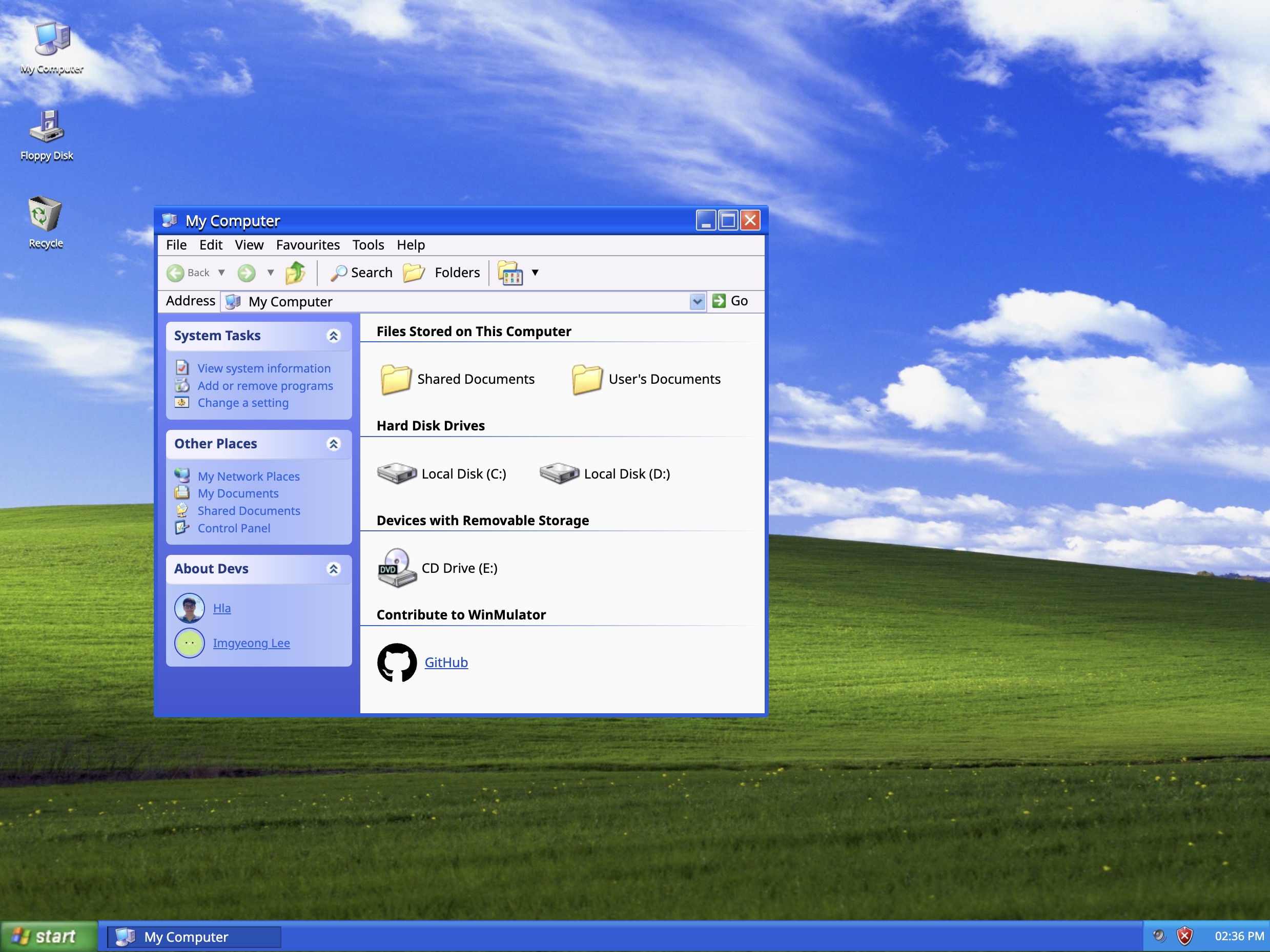The height and width of the screenshot is (952, 1270).
Task: Click the Start button
Action: 49,937
